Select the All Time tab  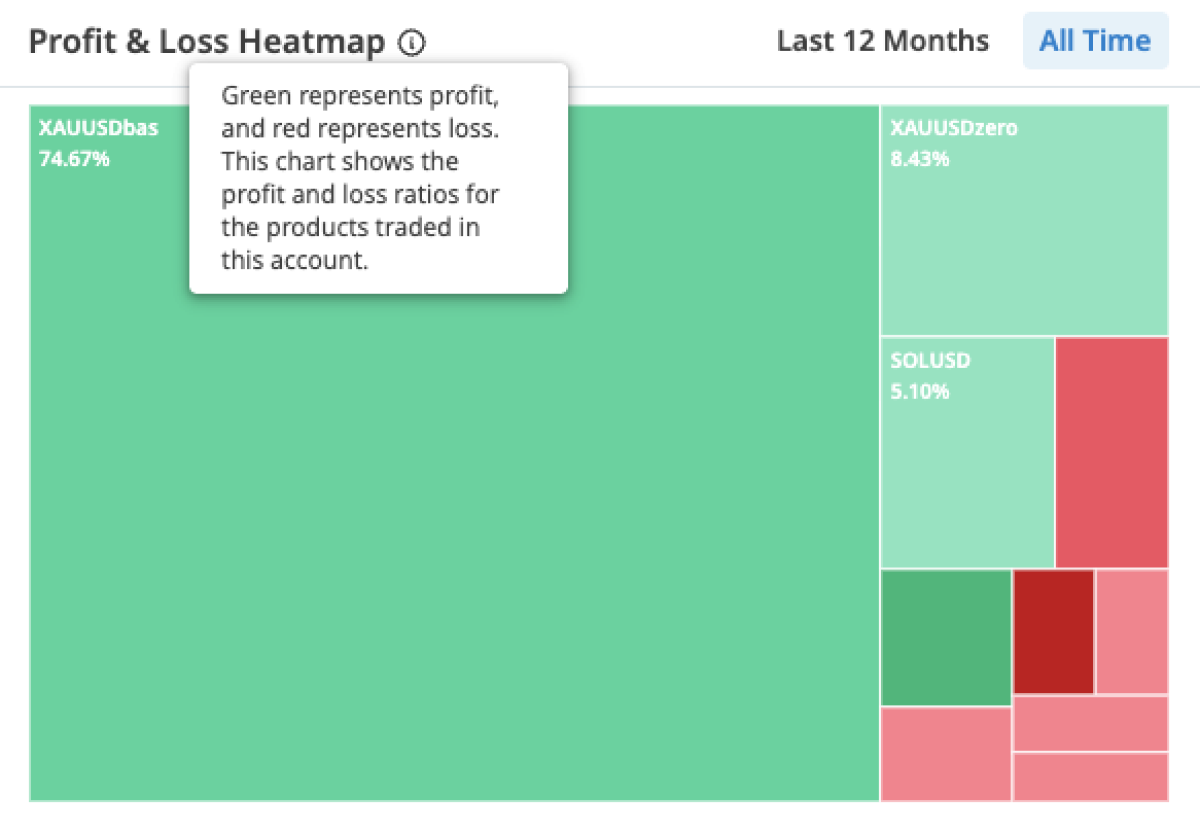tap(1095, 40)
